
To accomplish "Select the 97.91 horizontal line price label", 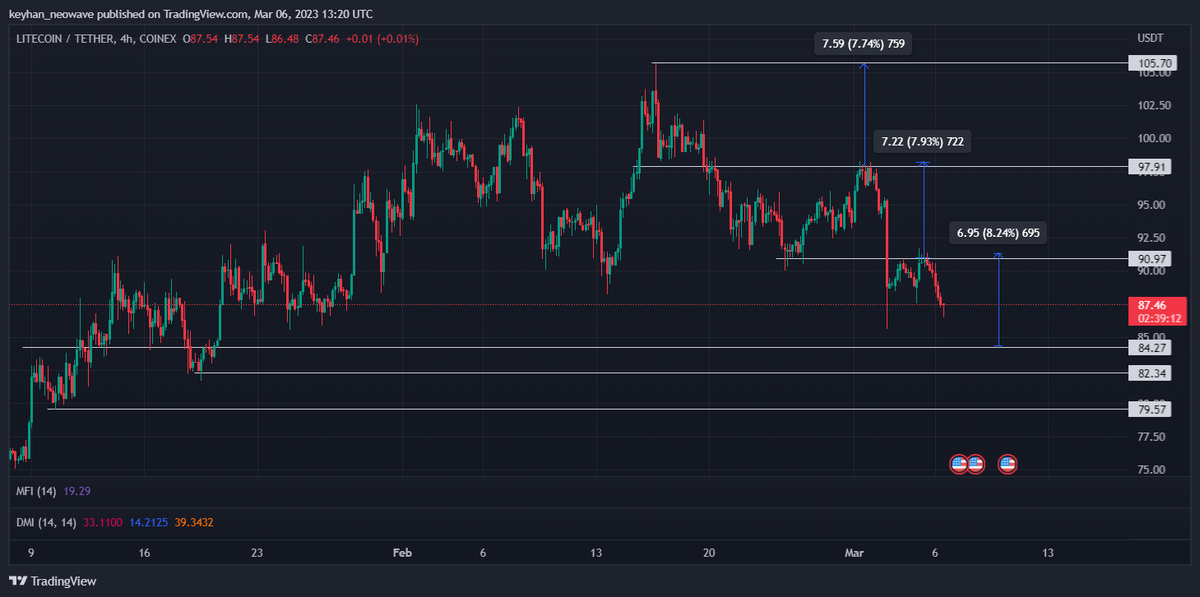I will coord(1146,167).
